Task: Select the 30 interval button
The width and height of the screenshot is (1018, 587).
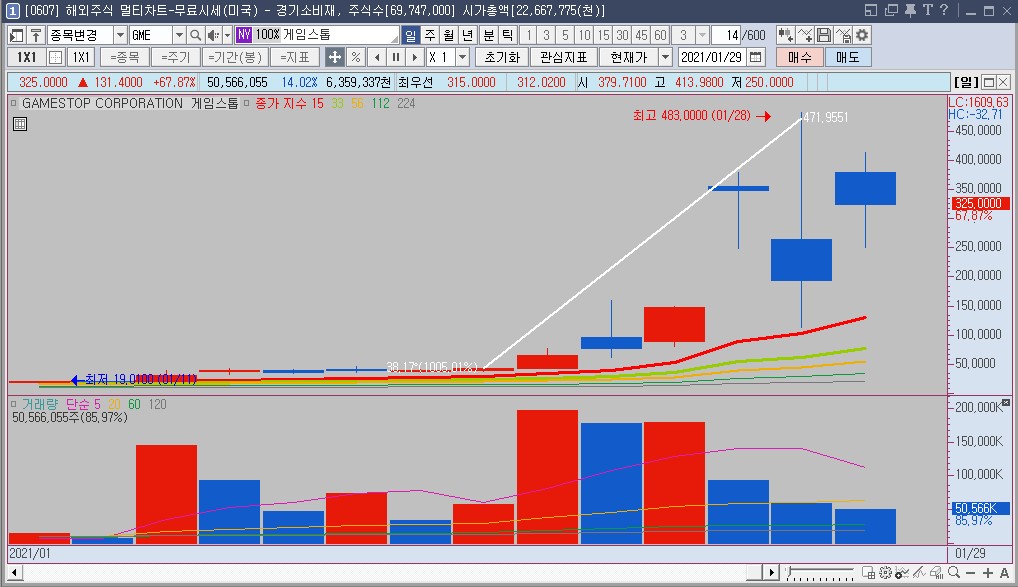Action: (x=623, y=35)
